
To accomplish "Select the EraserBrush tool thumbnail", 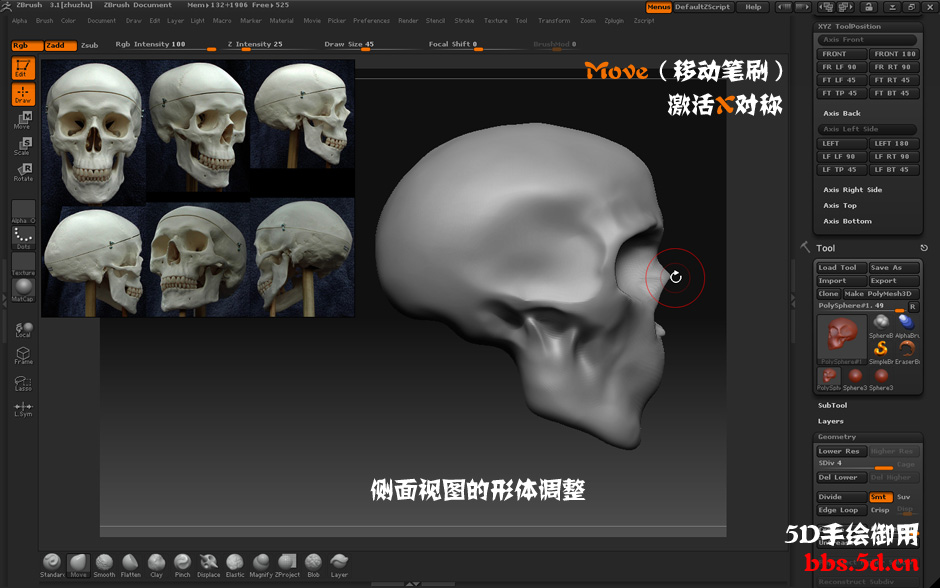I will pyautogui.click(x=906, y=352).
